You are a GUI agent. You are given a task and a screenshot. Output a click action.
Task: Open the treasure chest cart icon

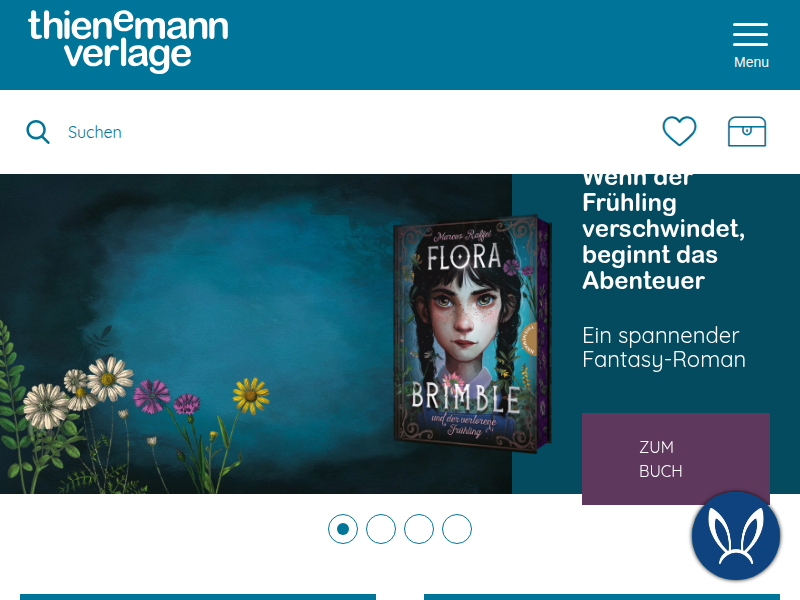click(746, 132)
